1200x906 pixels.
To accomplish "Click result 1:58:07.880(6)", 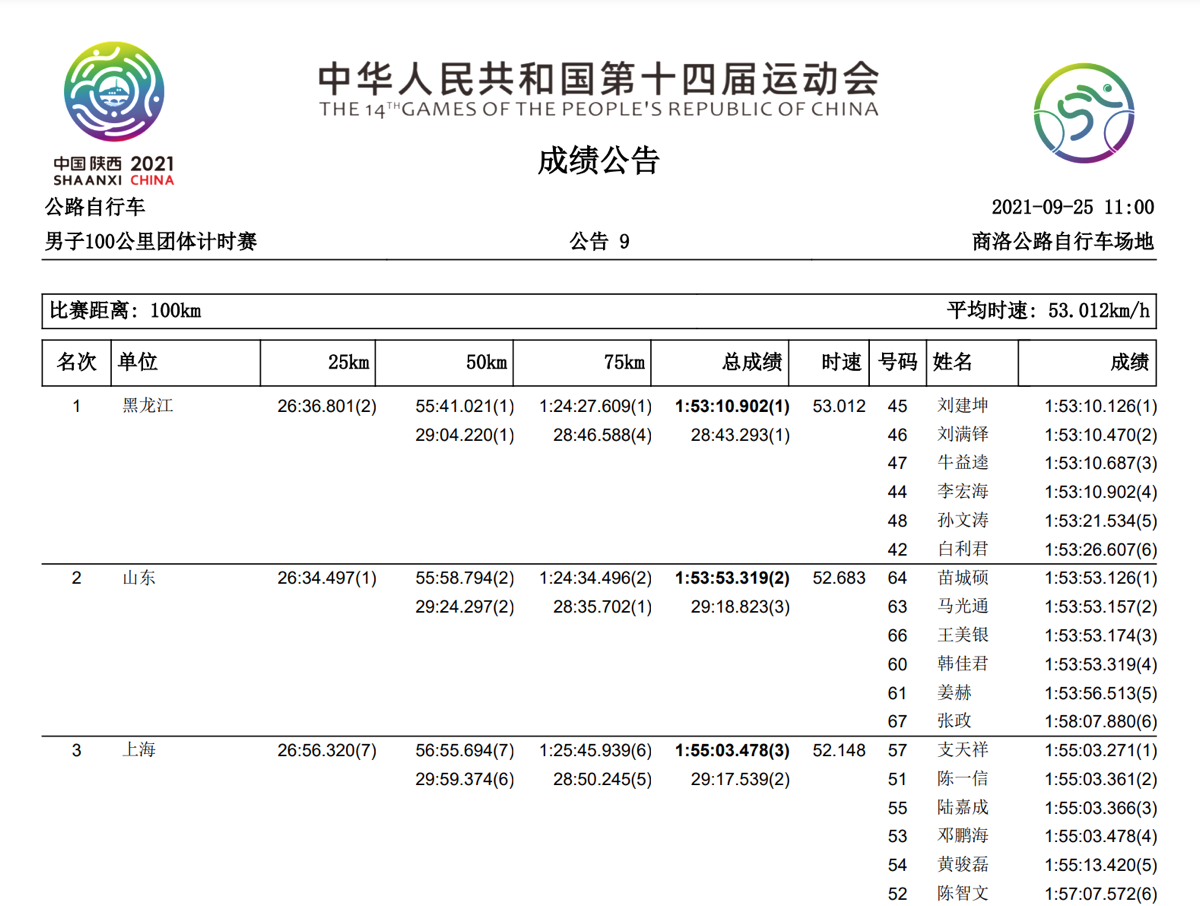I will point(1101,721).
